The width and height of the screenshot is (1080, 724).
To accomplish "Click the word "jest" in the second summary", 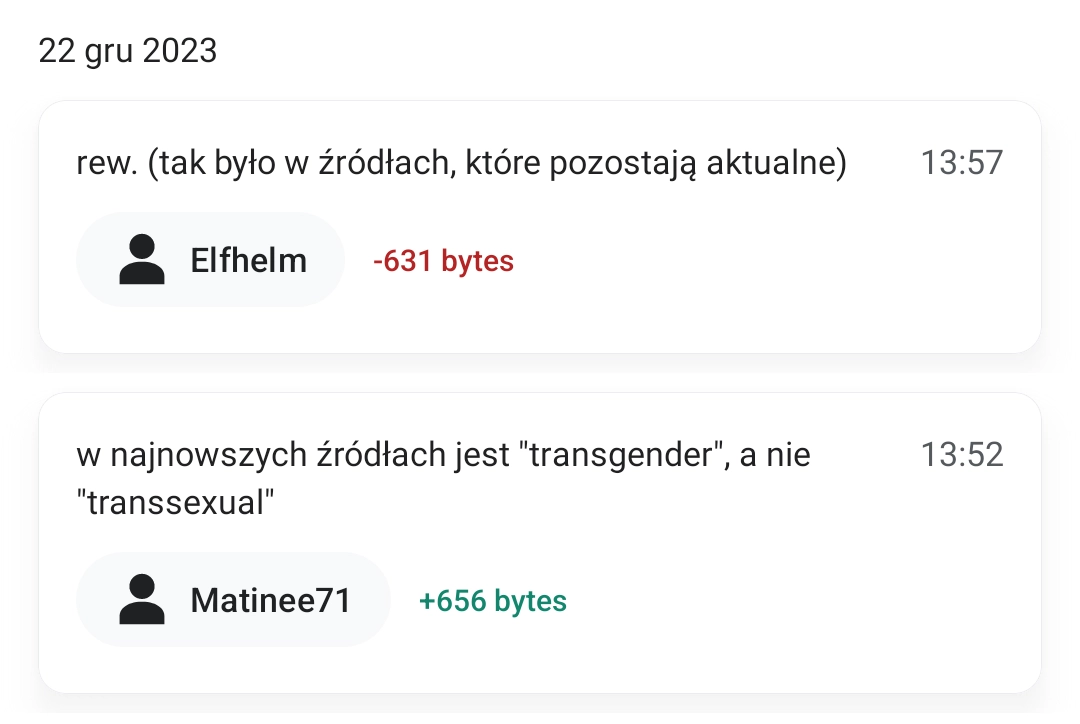I will [x=483, y=456].
